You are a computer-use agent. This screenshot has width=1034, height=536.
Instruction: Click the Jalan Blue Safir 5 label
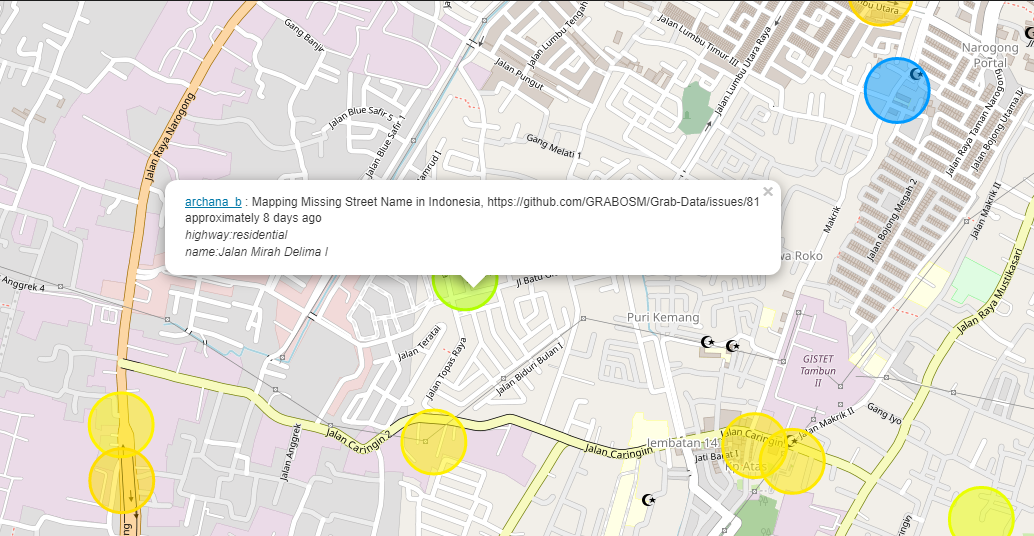point(361,117)
